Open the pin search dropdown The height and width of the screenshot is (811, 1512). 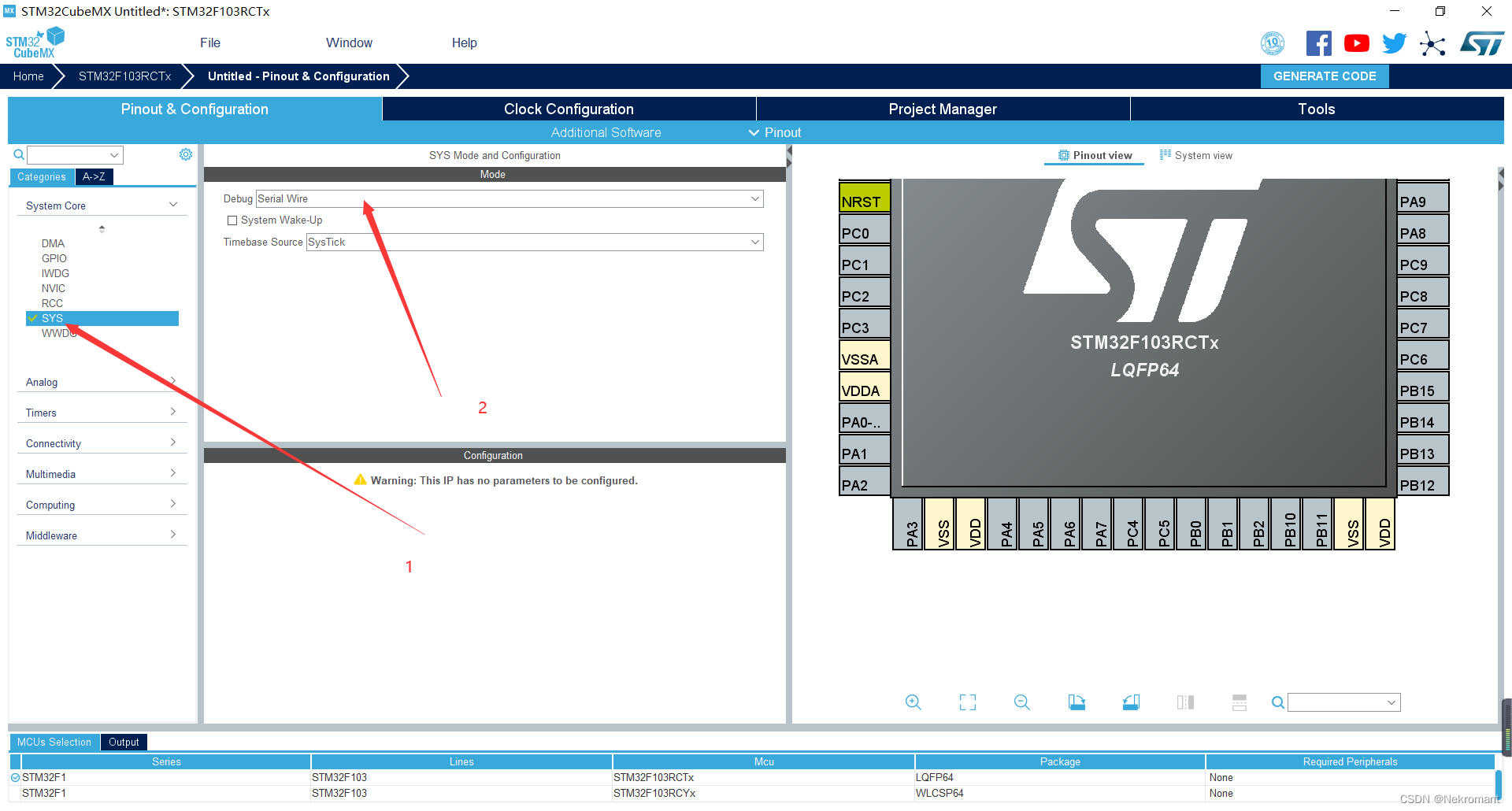click(x=1392, y=702)
